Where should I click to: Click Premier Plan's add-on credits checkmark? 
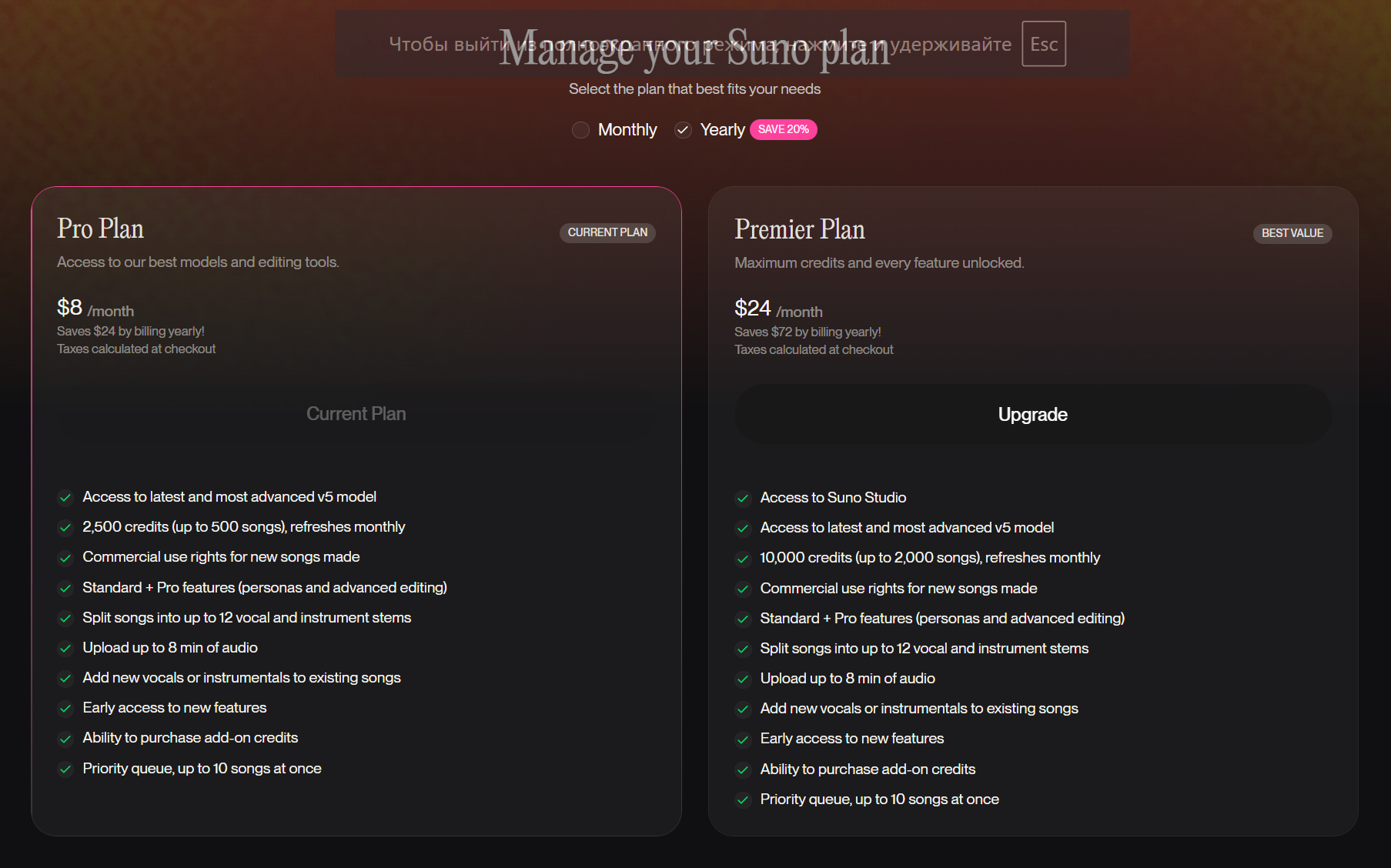point(743,770)
